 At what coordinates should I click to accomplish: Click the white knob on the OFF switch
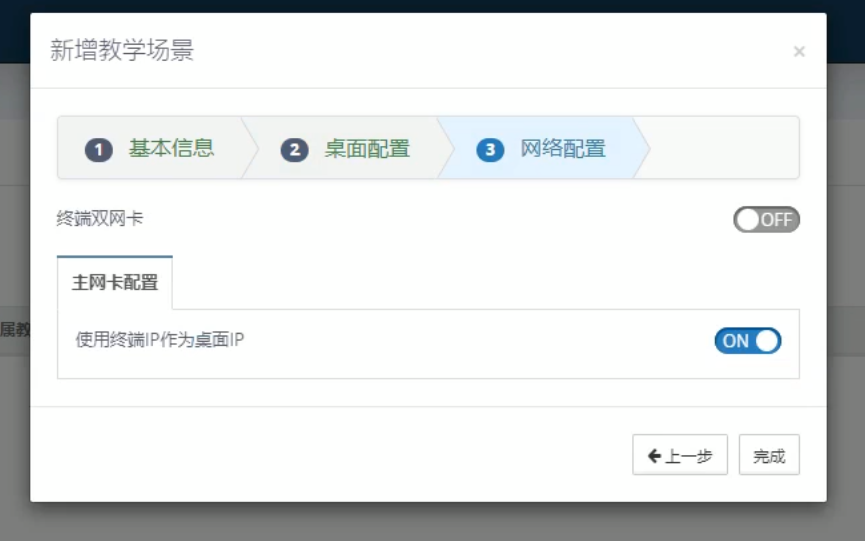(748, 220)
